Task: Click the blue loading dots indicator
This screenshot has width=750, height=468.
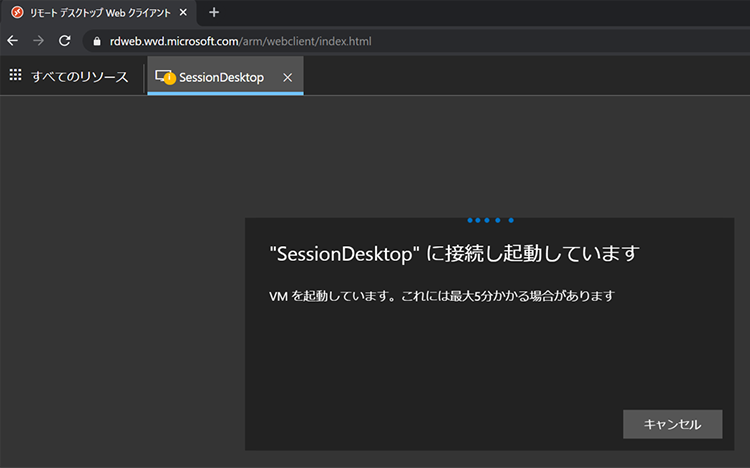Action: tap(490, 219)
